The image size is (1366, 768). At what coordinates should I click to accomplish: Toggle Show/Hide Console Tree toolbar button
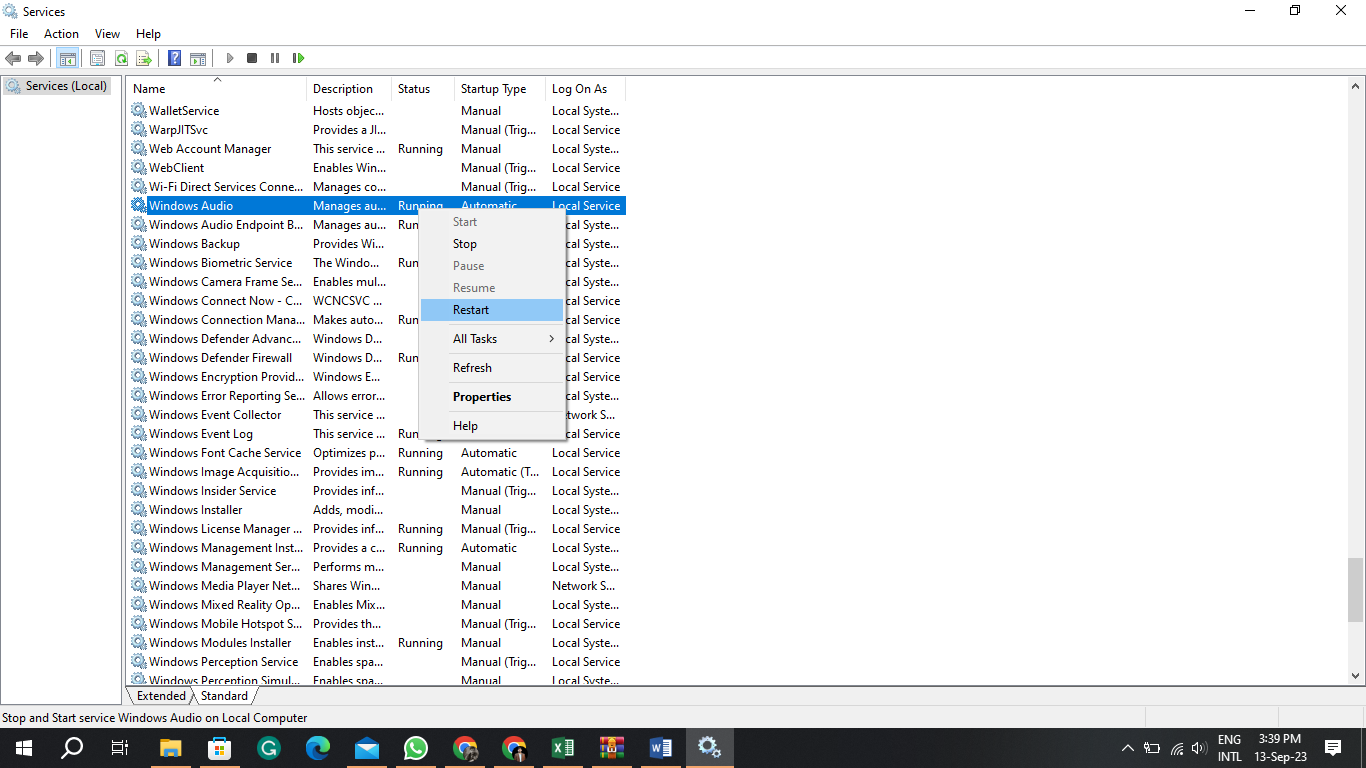(68, 58)
